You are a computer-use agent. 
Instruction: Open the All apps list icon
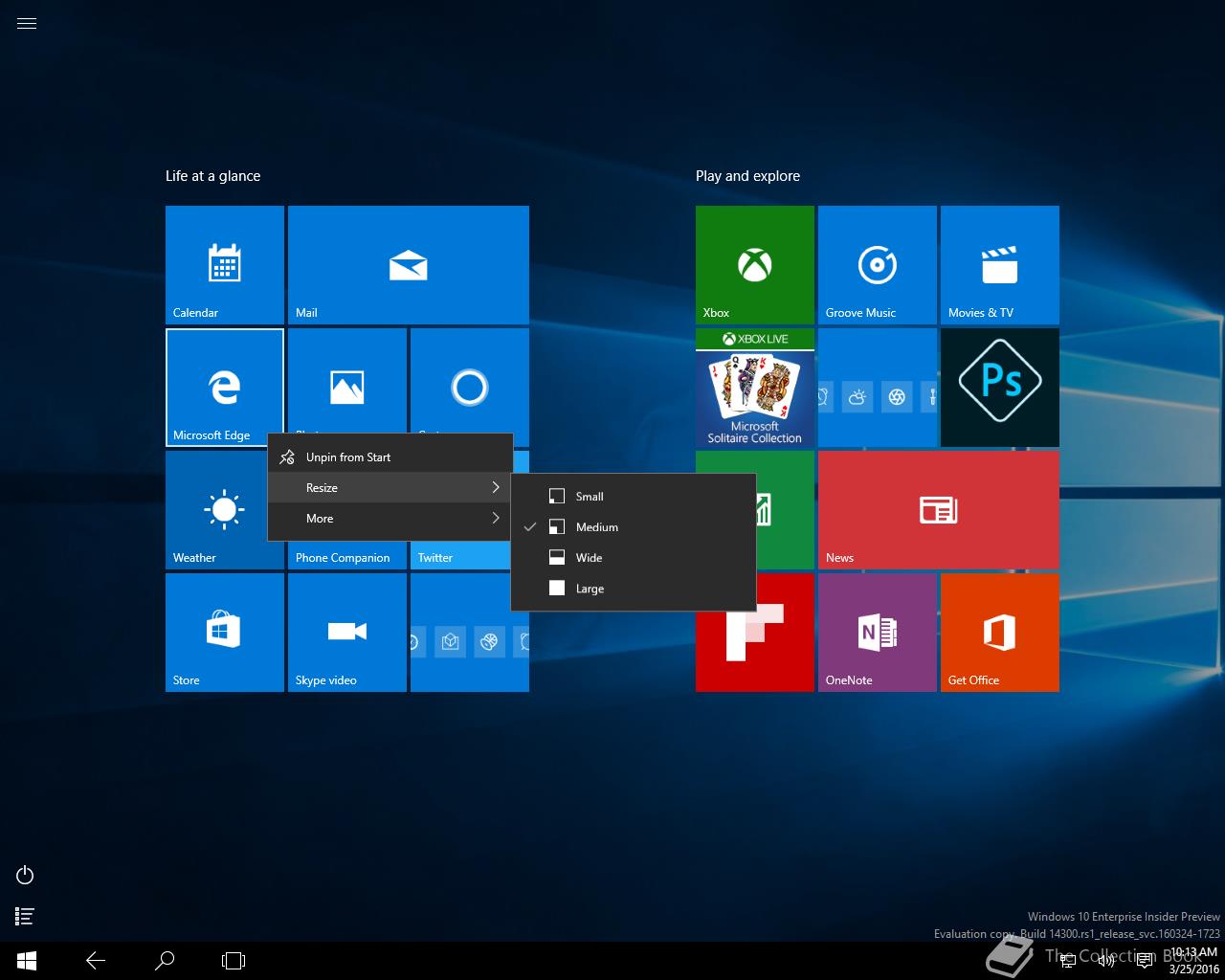click(26, 917)
